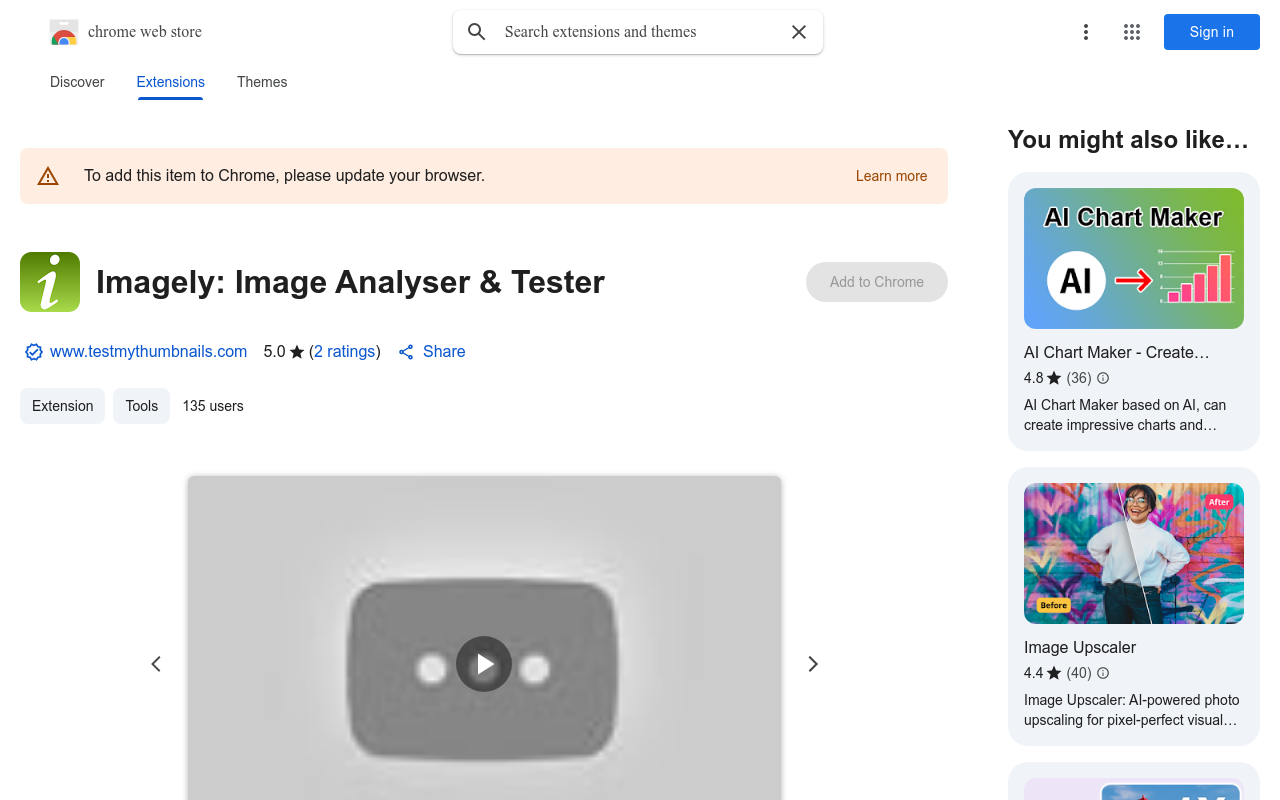Visit the www.testmythumbnails.com link
1280x800 pixels.
[x=148, y=352]
